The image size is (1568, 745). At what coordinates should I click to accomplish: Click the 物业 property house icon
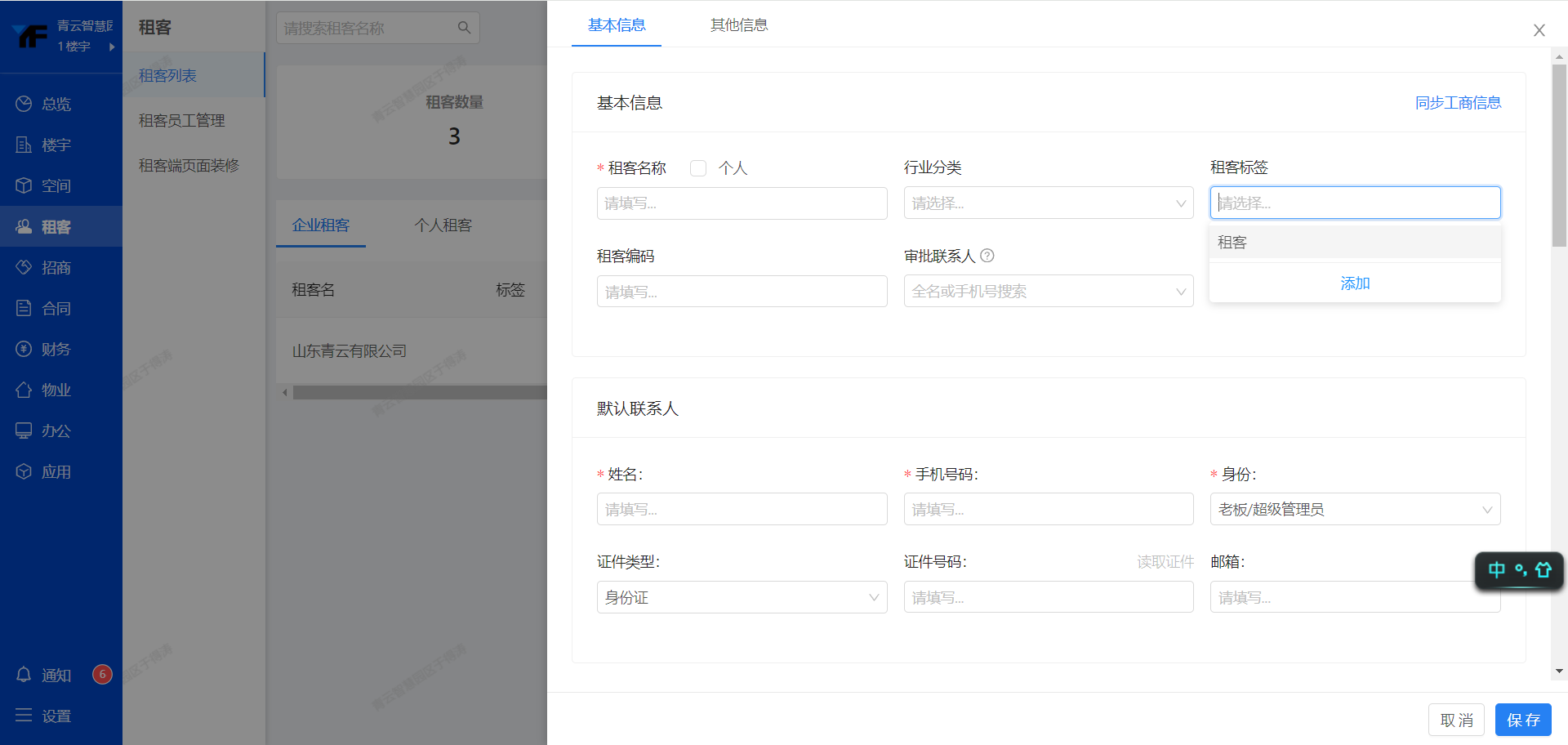click(24, 390)
